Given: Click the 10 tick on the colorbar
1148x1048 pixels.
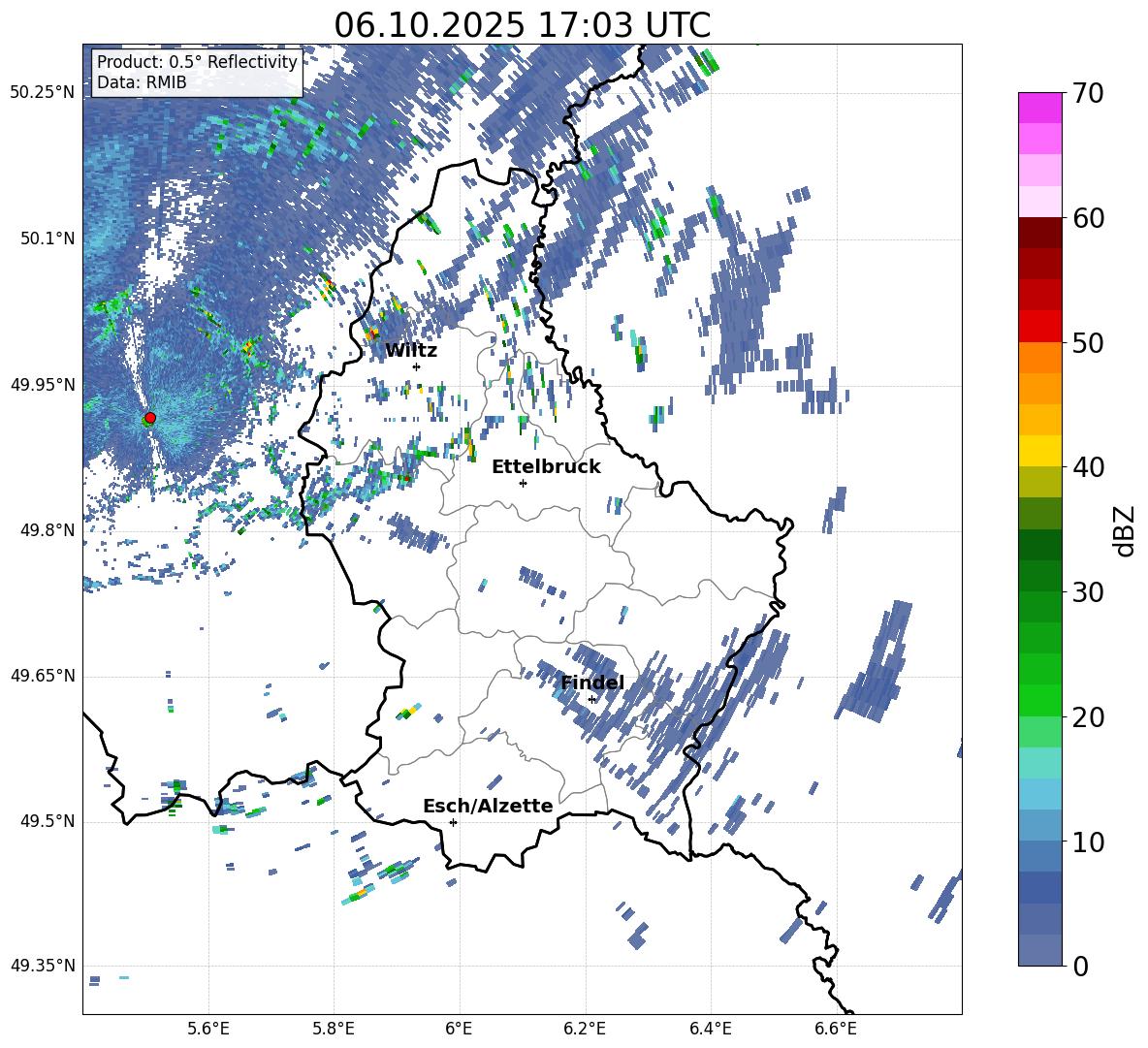Looking at the screenshot, I should (1087, 842).
